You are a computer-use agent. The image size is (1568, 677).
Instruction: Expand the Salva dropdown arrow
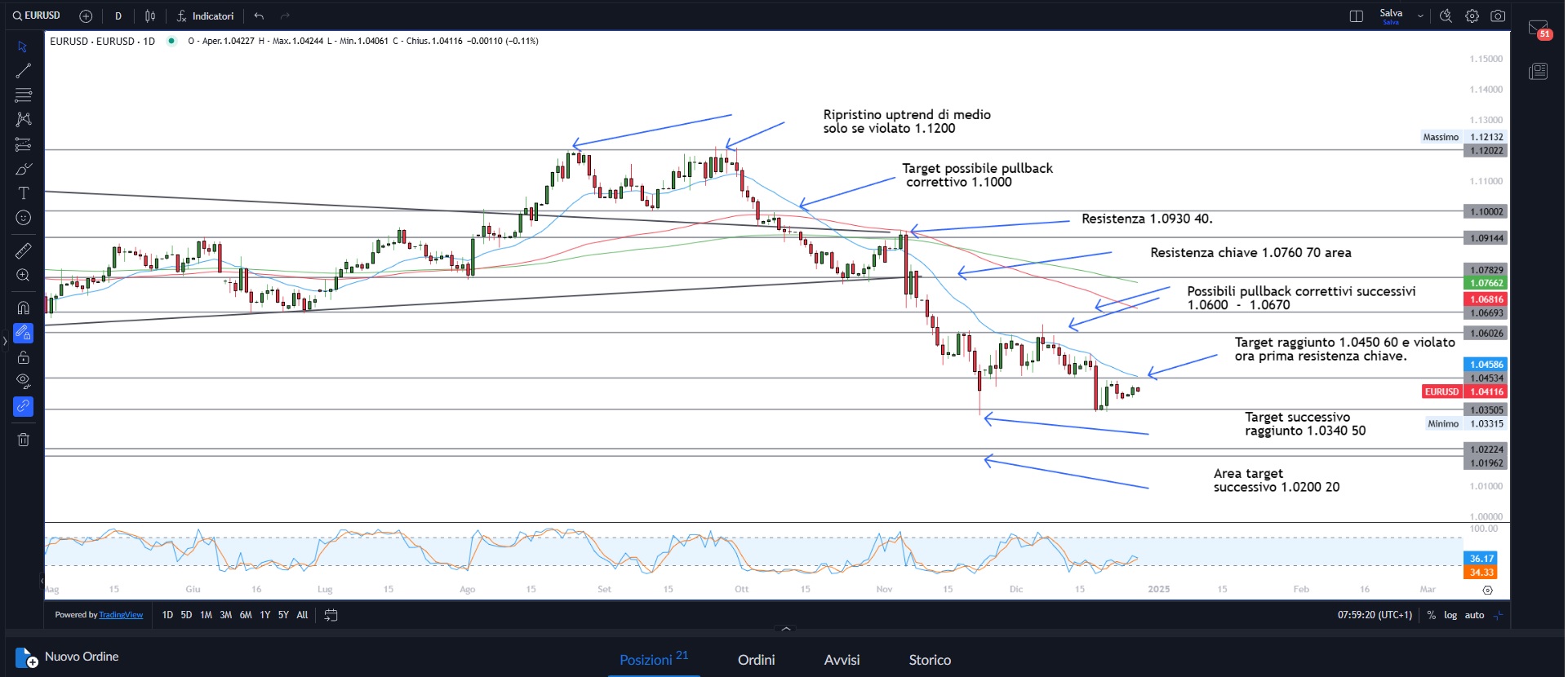[x=1420, y=16]
